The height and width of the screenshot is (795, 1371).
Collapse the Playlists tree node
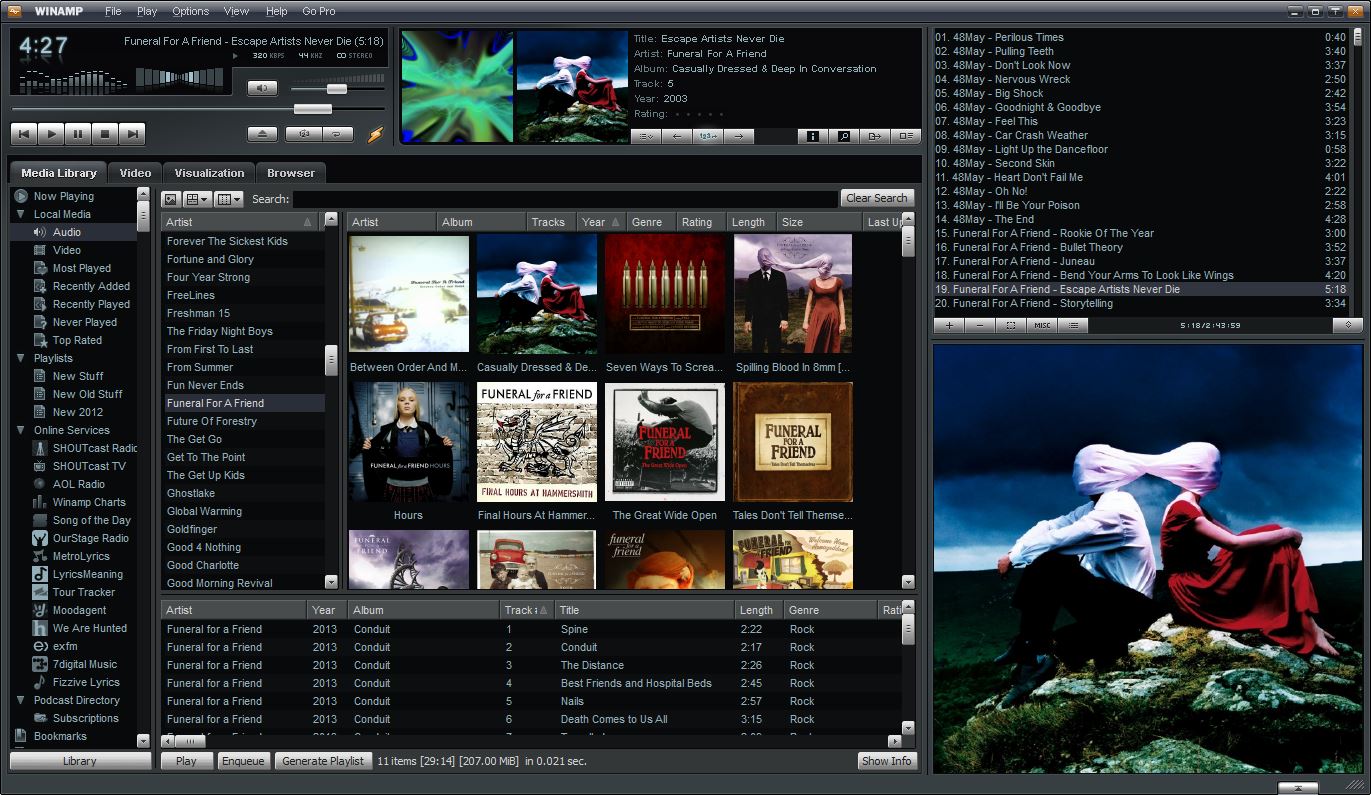pos(20,358)
